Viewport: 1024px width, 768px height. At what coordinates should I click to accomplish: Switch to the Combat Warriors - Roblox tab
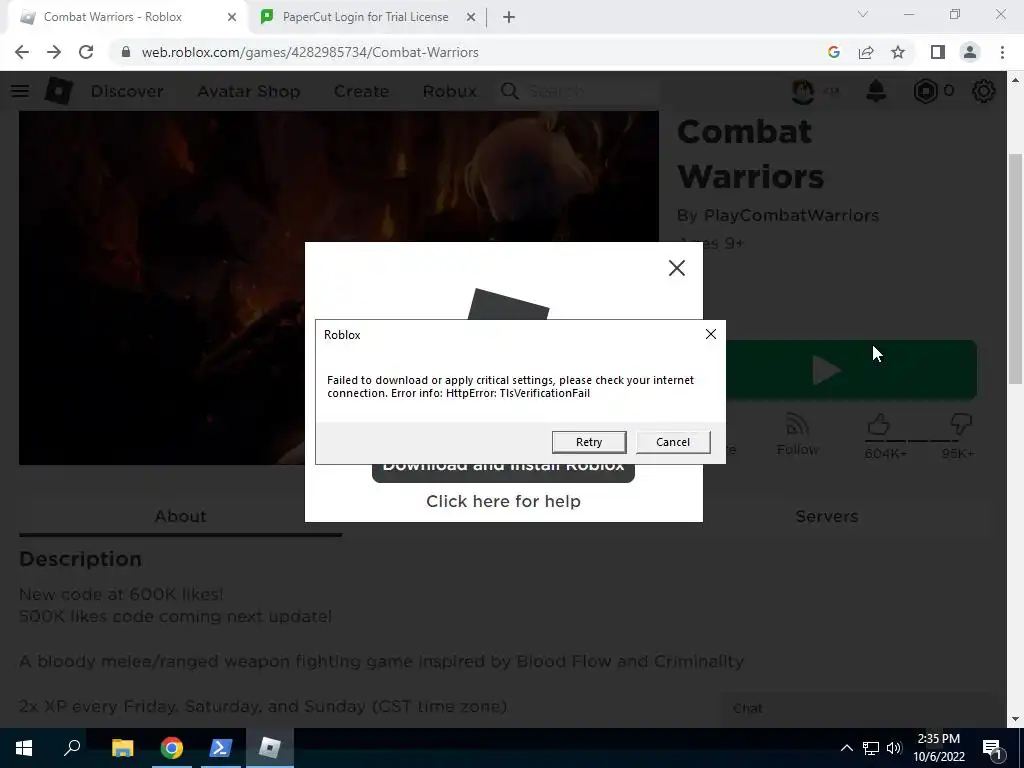[x=127, y=17]
